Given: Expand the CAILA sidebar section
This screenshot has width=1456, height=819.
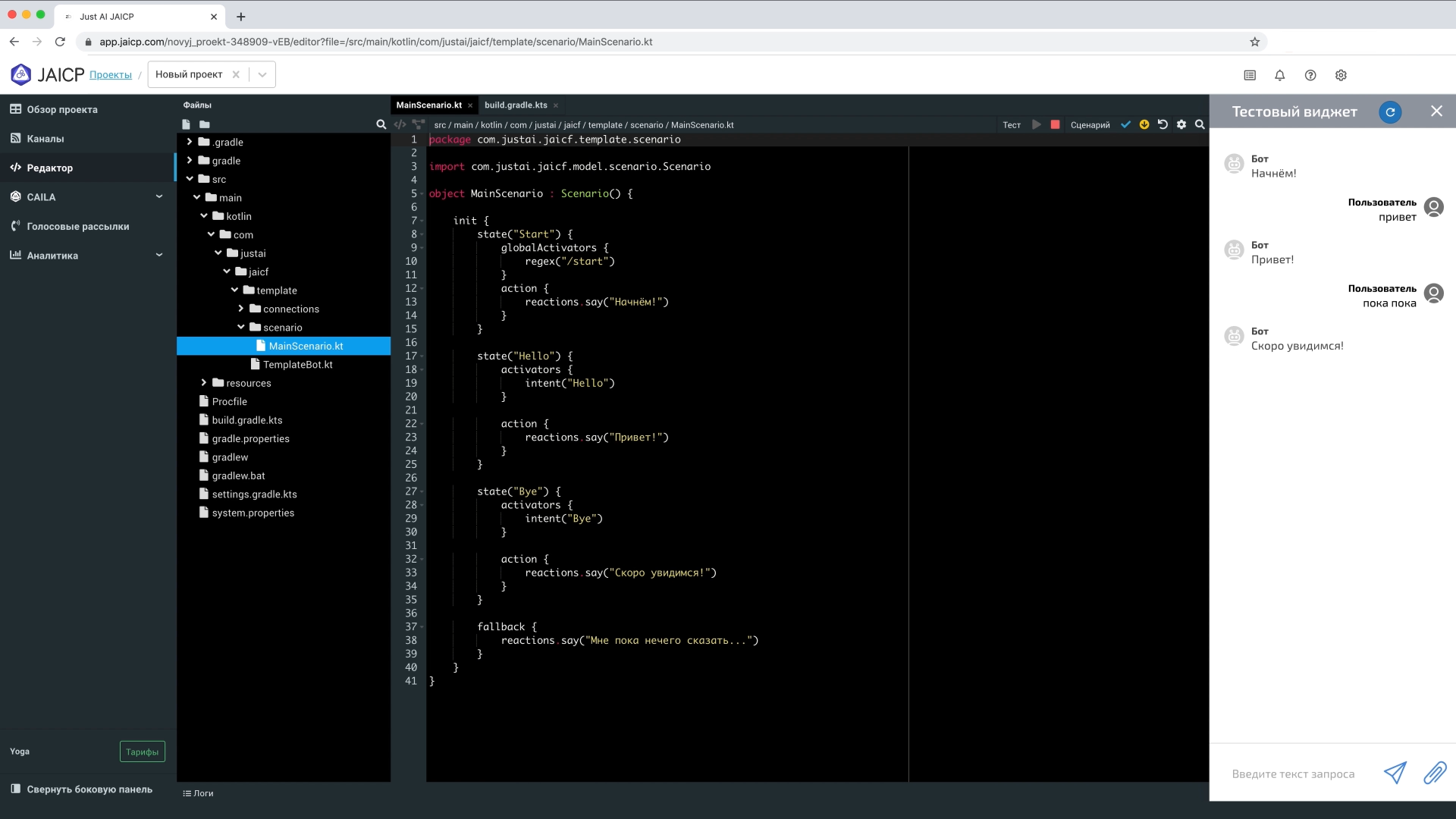Looking at the screenshot, I should 159,196.
